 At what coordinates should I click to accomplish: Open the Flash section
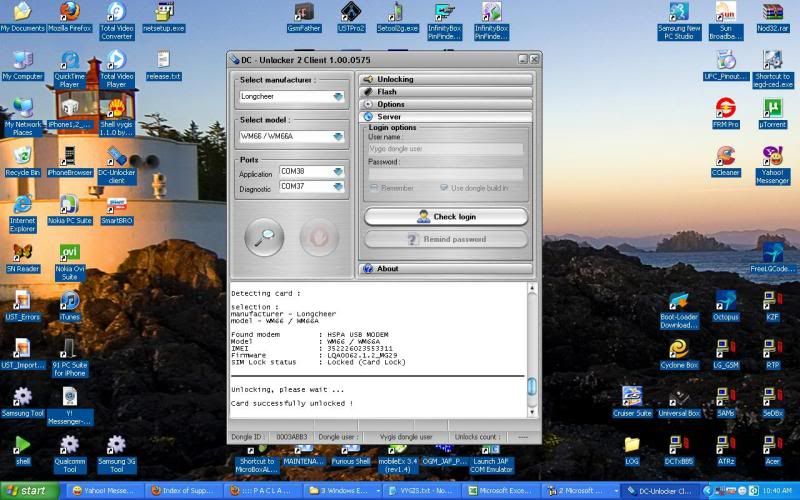click(x=446, y=92)
